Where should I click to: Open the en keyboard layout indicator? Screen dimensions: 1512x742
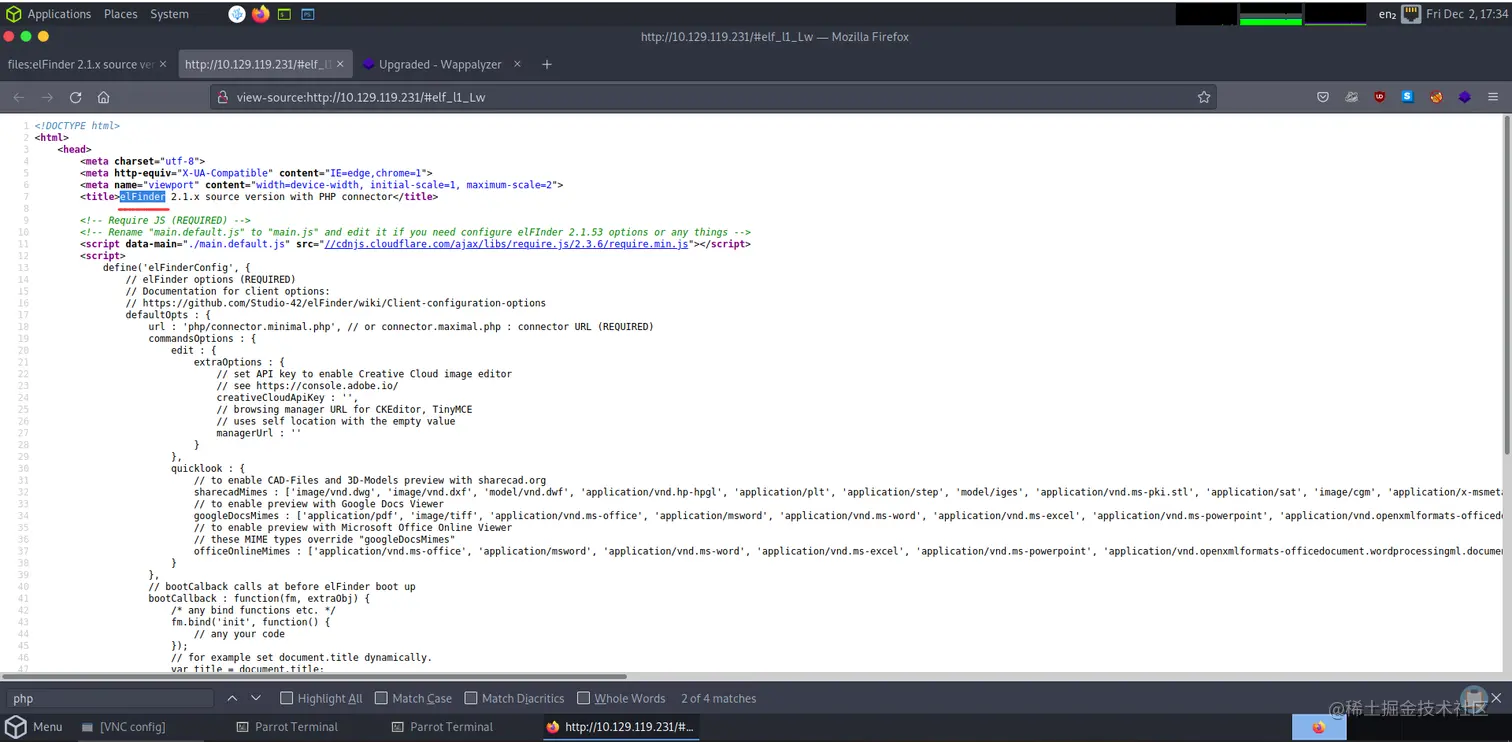point(1387,14)
